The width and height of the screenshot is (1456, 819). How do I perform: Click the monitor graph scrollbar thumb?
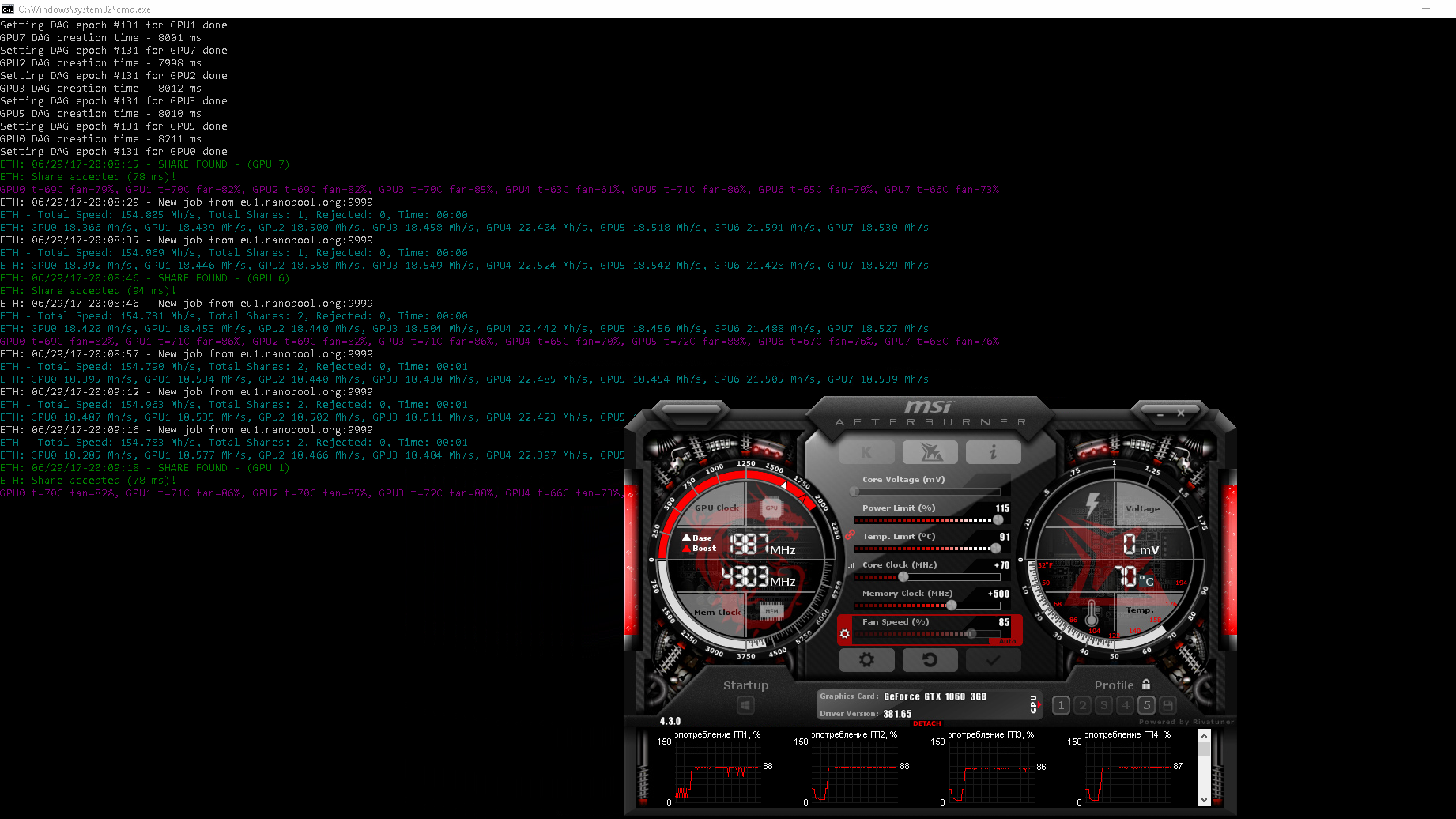pos(1204,749)
